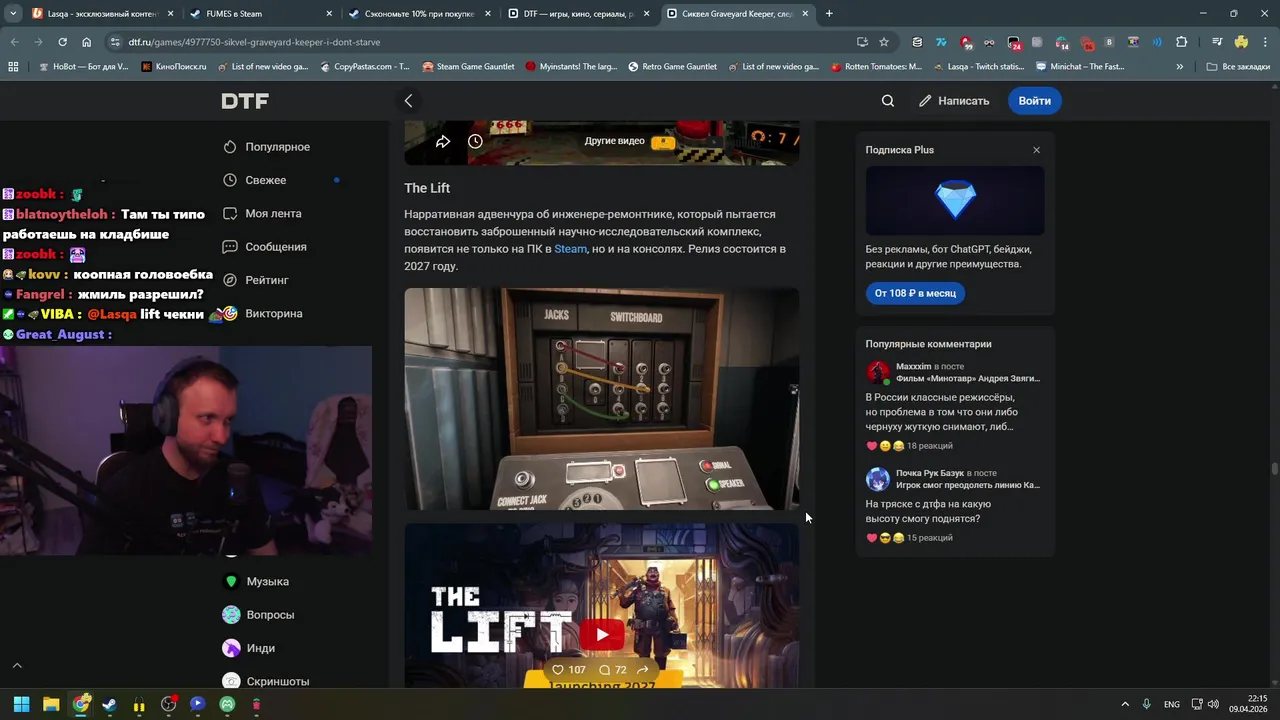Open the apps grid in bookmarks bar

[13, 67]
